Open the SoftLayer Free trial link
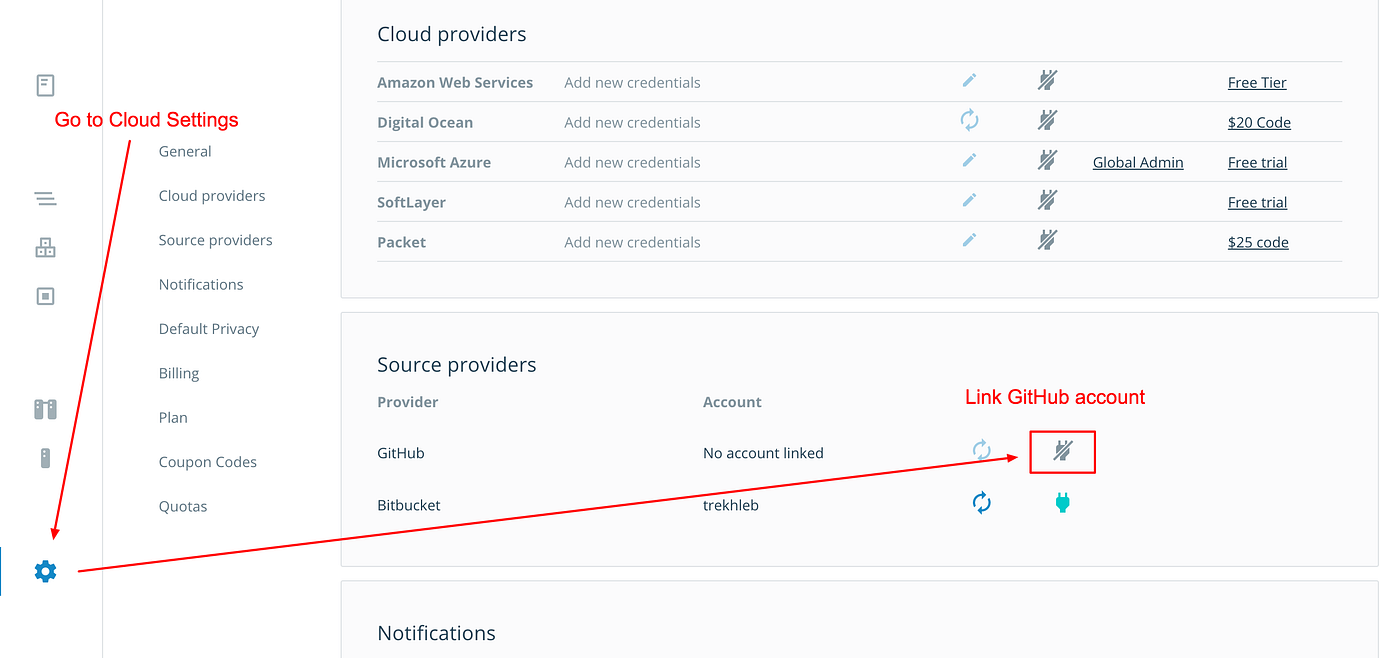1400x658 pixels. pos(1257,203)
